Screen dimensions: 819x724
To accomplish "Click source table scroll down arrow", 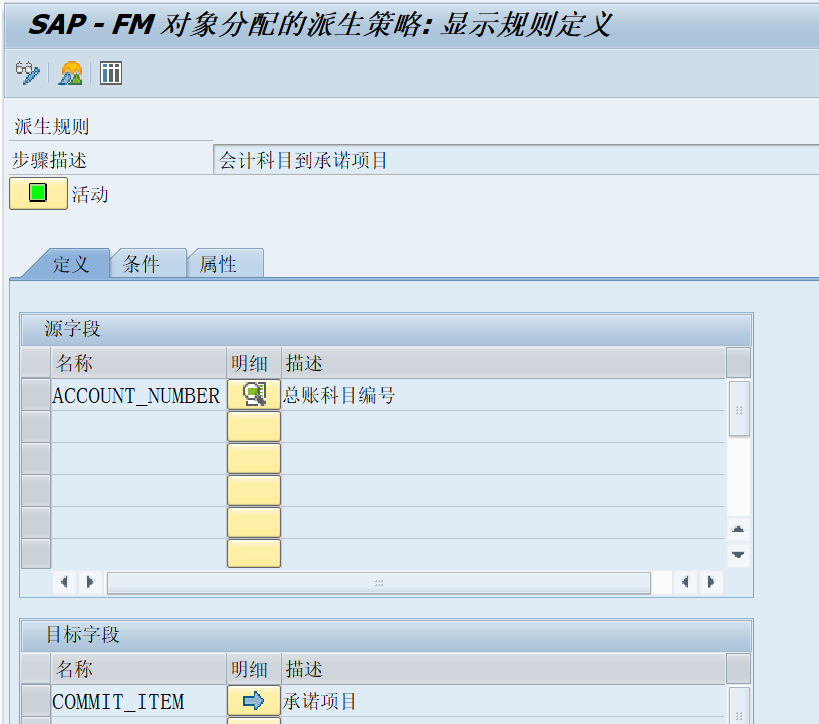I will click(x=738, y=555).
